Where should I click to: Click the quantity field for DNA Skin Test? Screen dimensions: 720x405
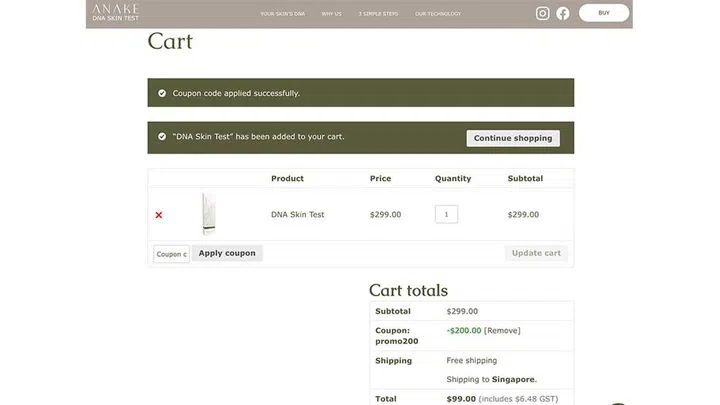click(x=446, y=214)
